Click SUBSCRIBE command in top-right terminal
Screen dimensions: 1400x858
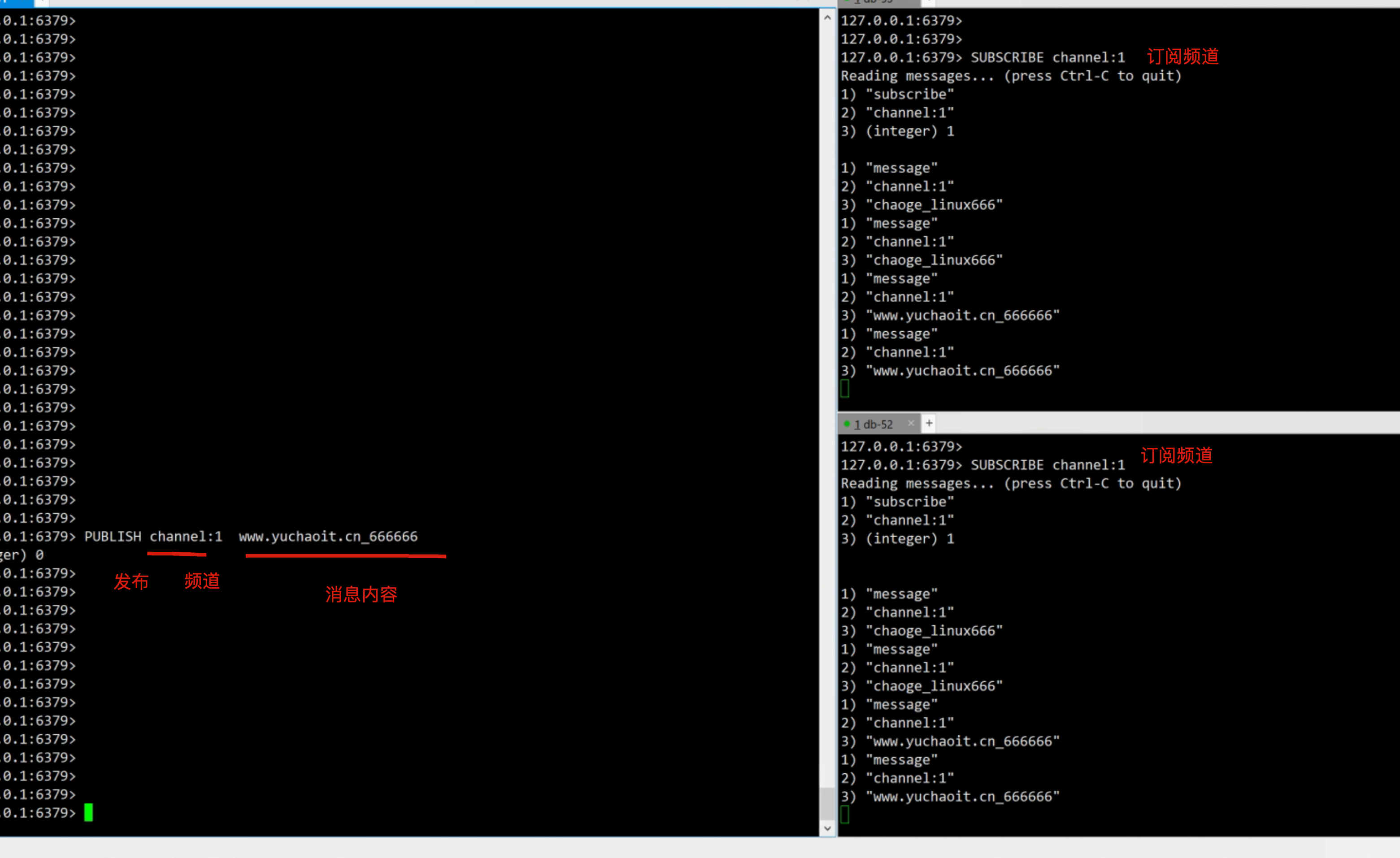point(1007,57)
